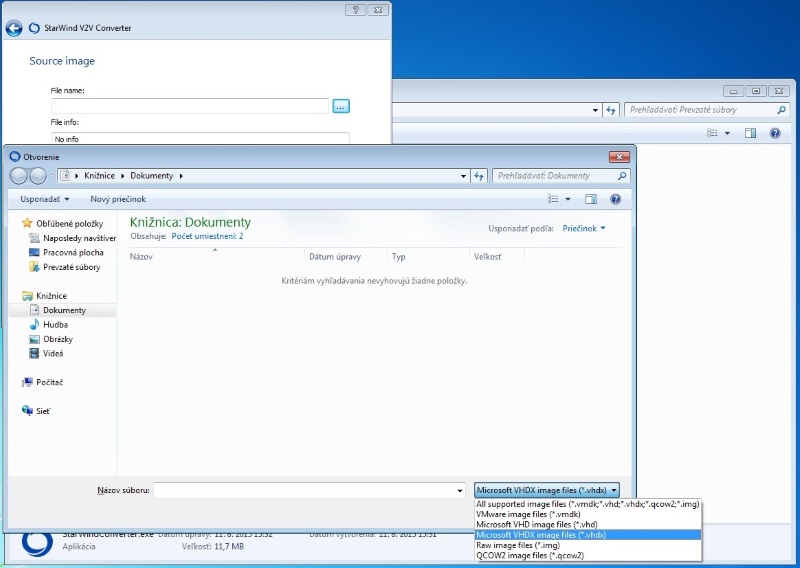
Task: Choose All supported image files option
Action: click(588, 504)
